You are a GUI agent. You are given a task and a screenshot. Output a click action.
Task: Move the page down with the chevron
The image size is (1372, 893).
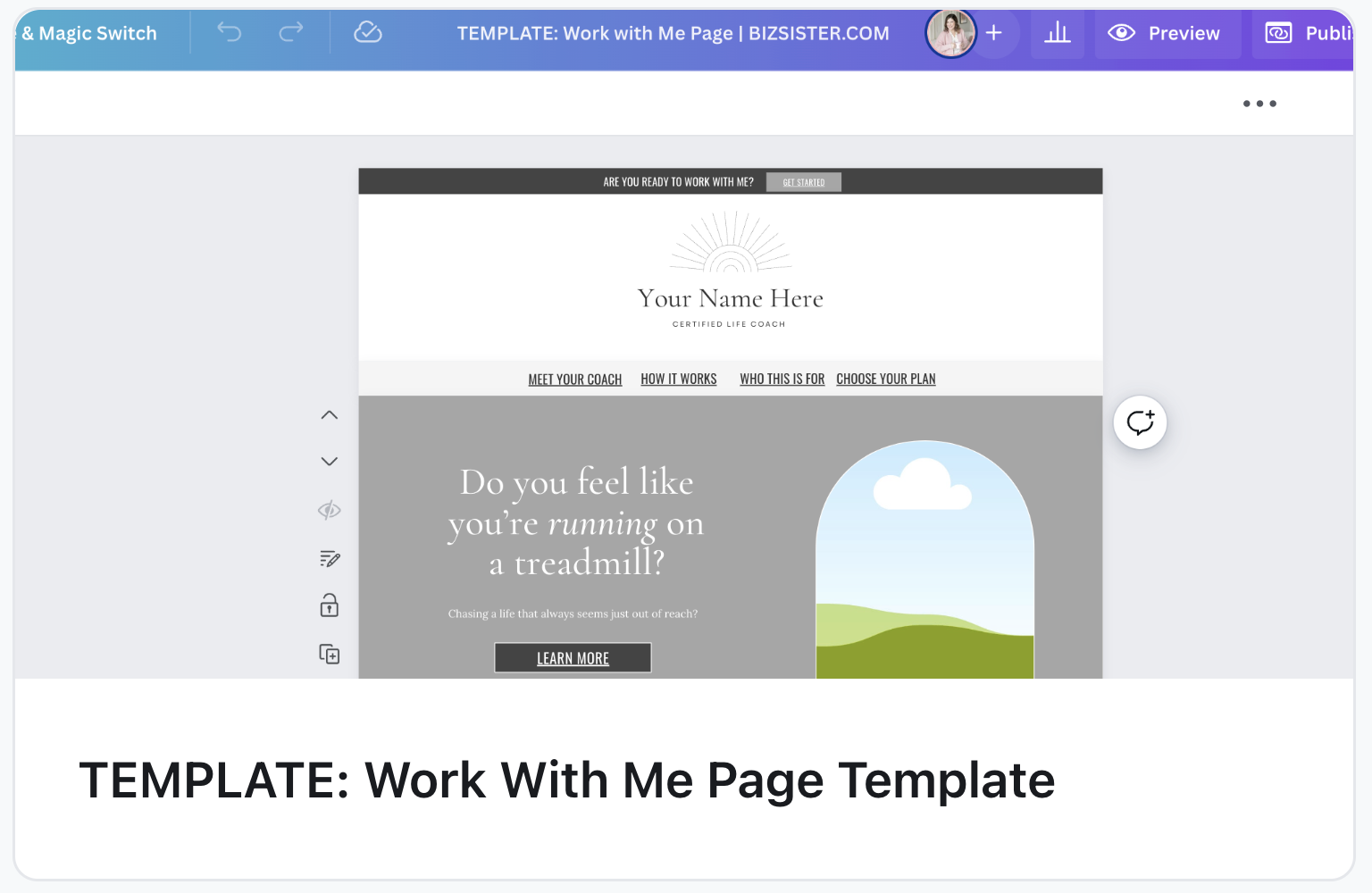tap(330, 462)
